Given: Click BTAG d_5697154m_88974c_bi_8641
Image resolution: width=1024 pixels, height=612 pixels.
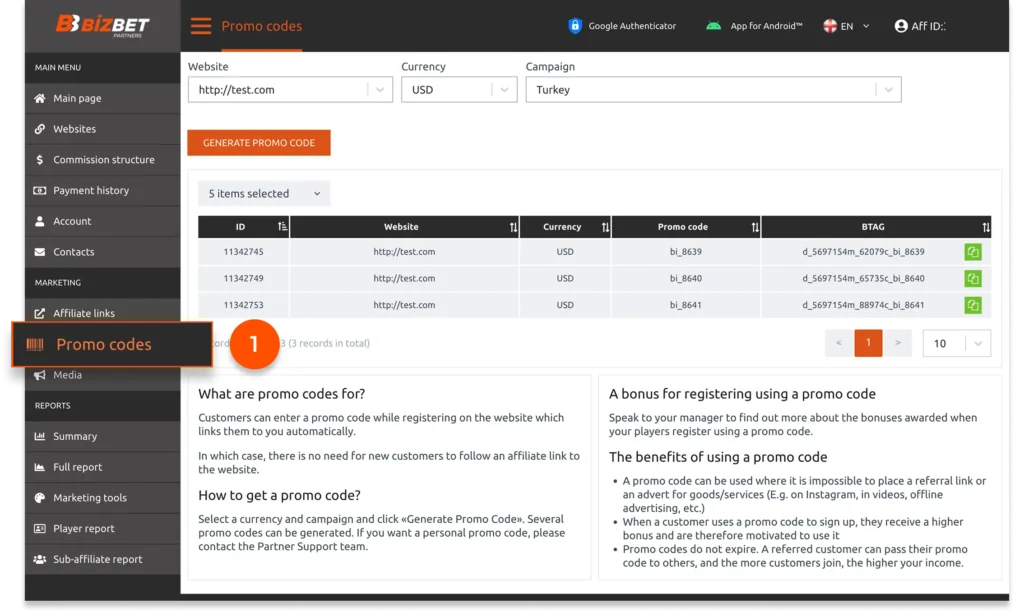Looking at the screenshot, I should (x=863, y=305).
